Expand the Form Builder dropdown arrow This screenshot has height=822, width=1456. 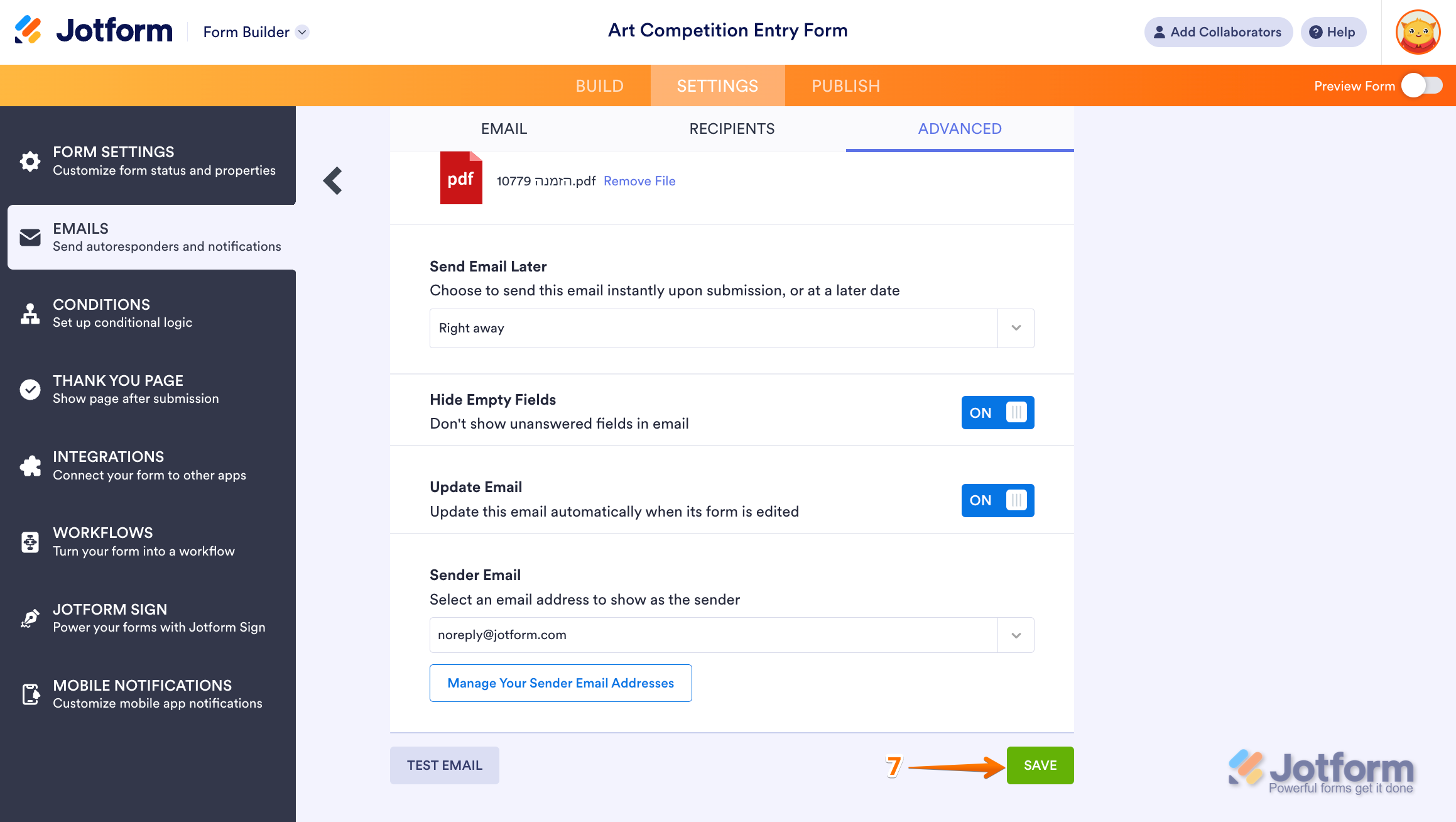[303, 32]
